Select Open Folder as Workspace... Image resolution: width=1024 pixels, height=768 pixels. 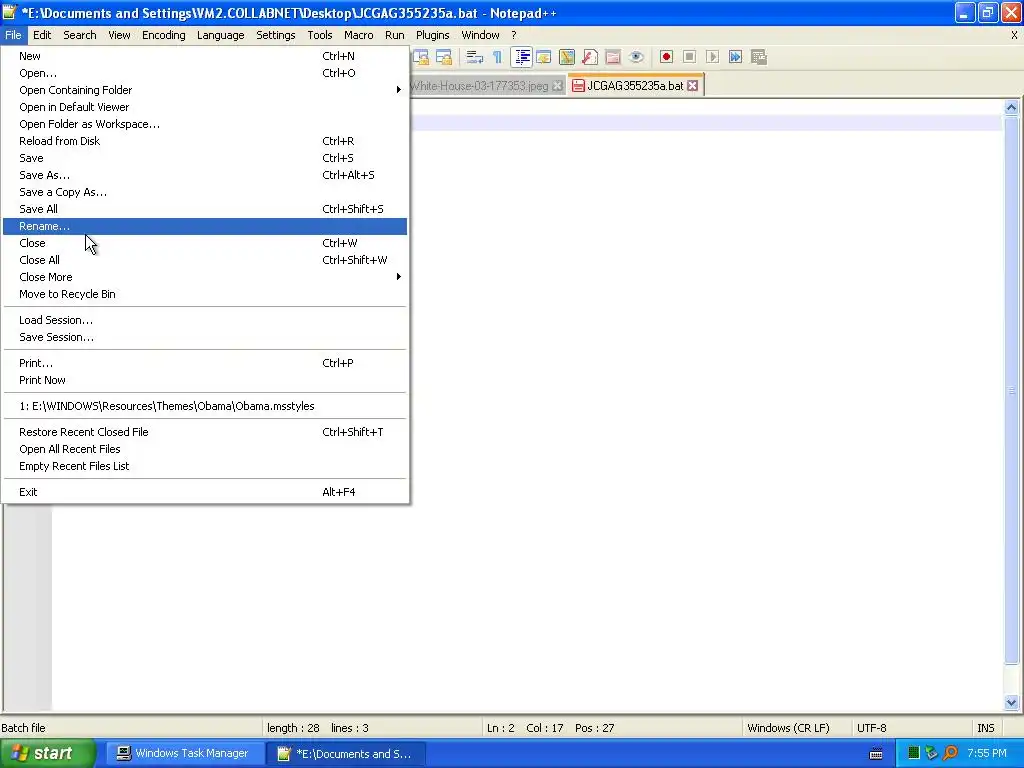click(x=204, y=124)
